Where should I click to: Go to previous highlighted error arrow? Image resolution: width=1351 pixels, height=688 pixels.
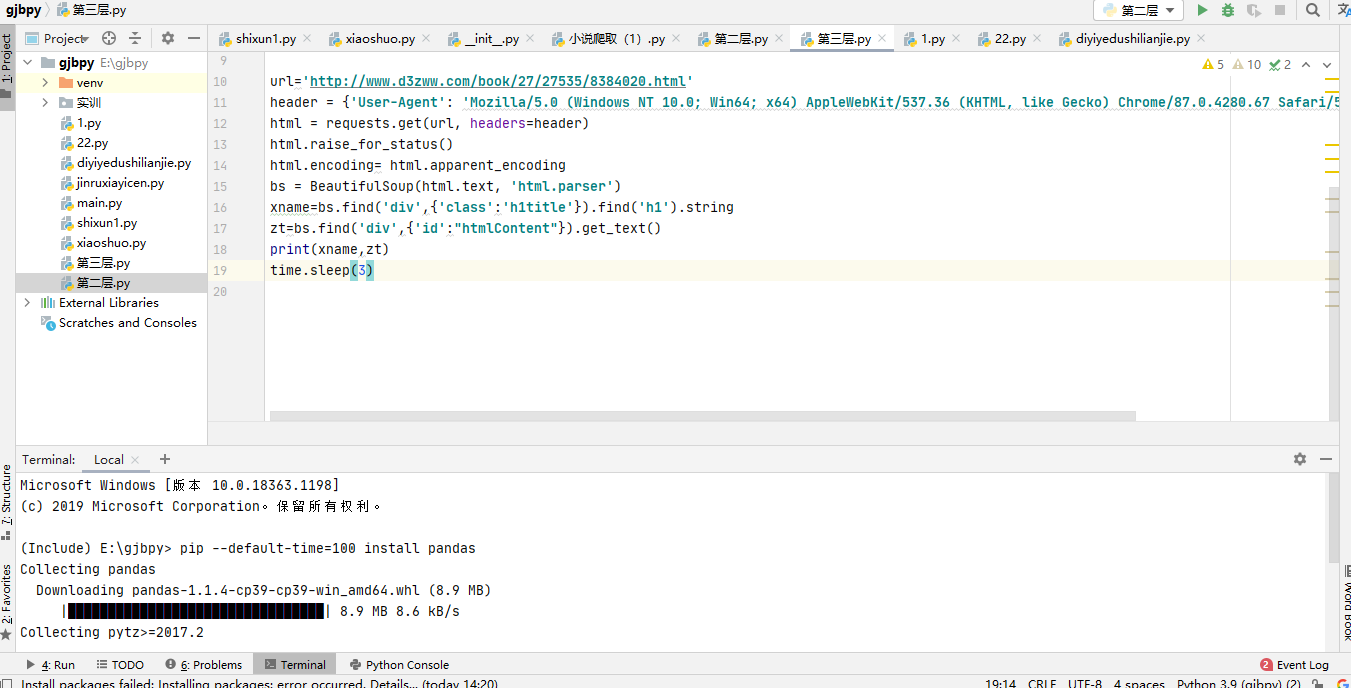1308,65
